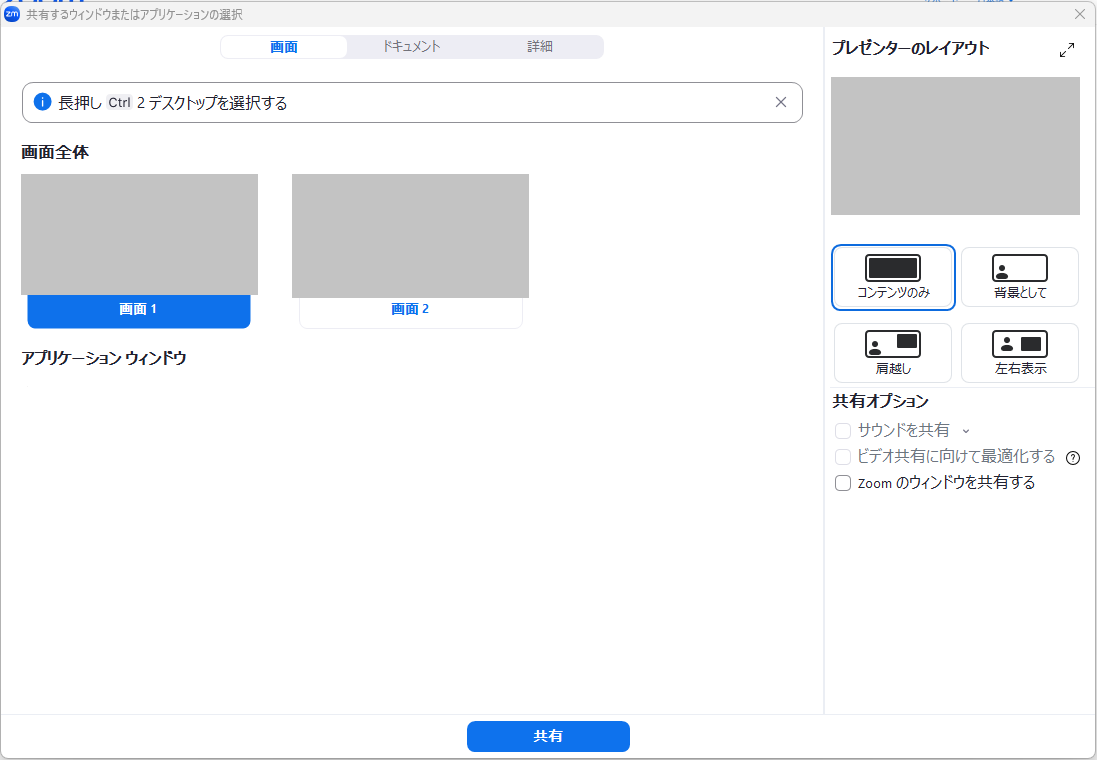Screen dimensions: 1097x760
Task: Click the Zoom logo in title bar
Action: point(12,14)
